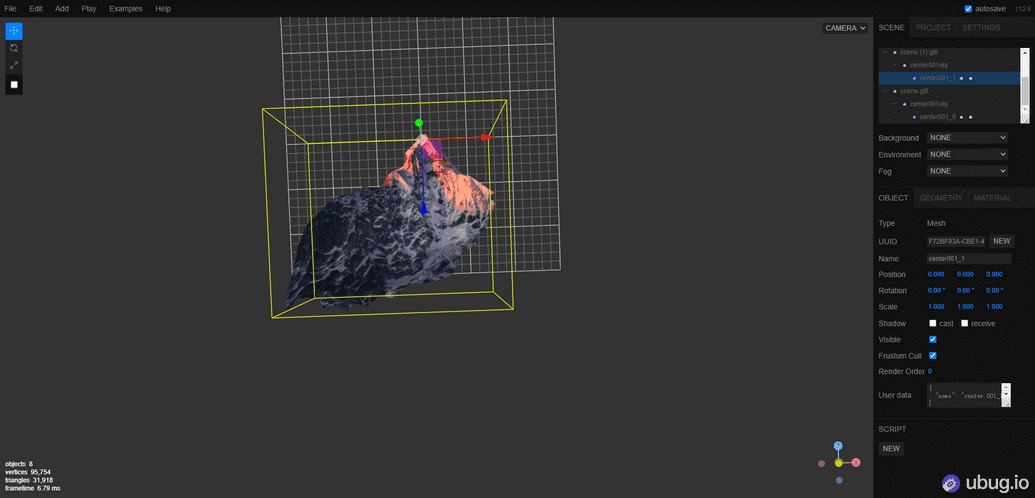Click the blue Z-axis arrow handle
1035x498 pixels.
click(424, 209)
